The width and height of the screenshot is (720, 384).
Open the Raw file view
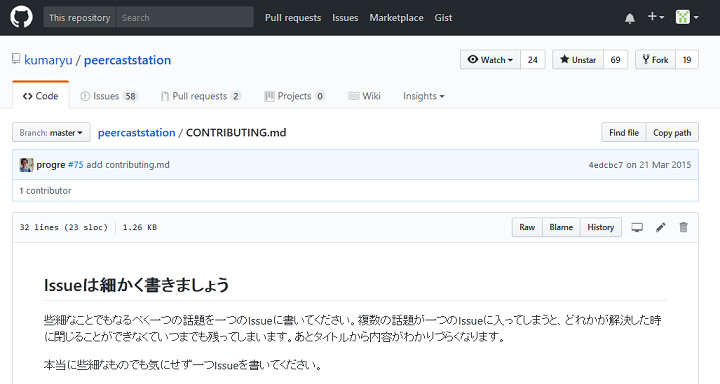point(527,227)
